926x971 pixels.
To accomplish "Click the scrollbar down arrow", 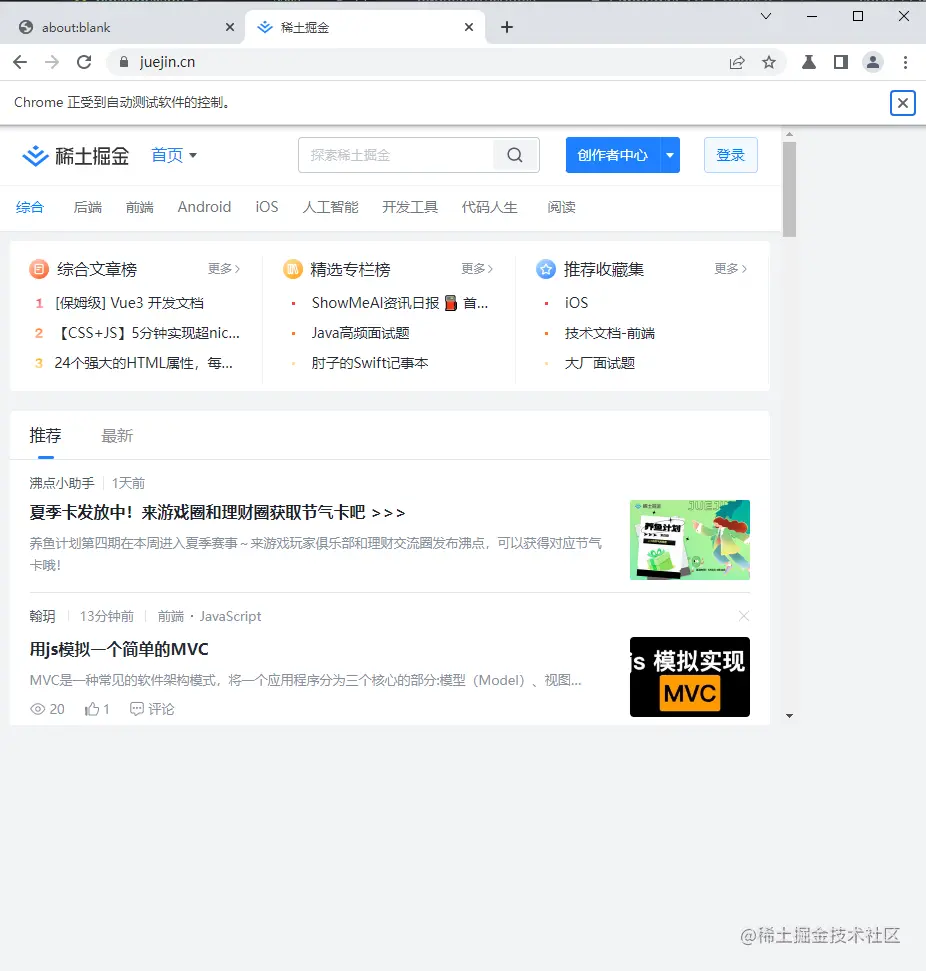I will point(789,716).
